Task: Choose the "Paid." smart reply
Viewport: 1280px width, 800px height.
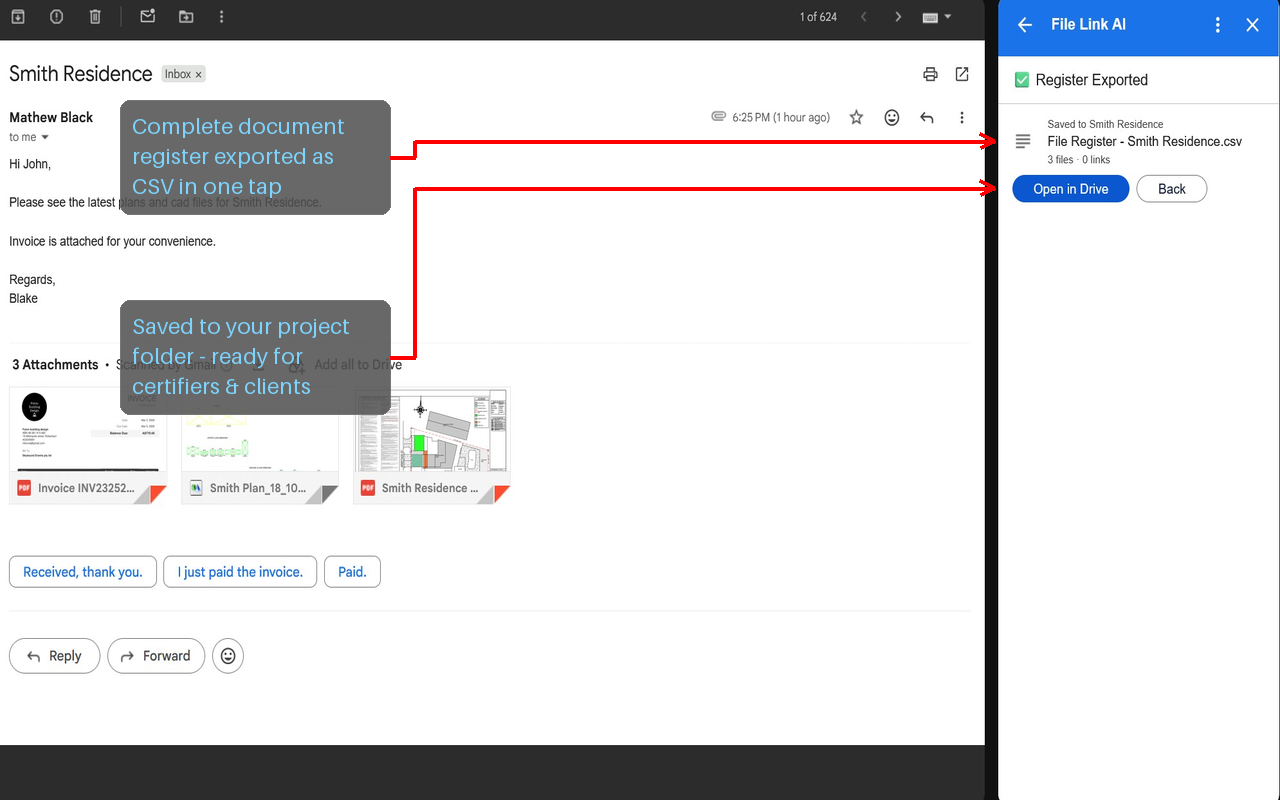Action: 352,572
